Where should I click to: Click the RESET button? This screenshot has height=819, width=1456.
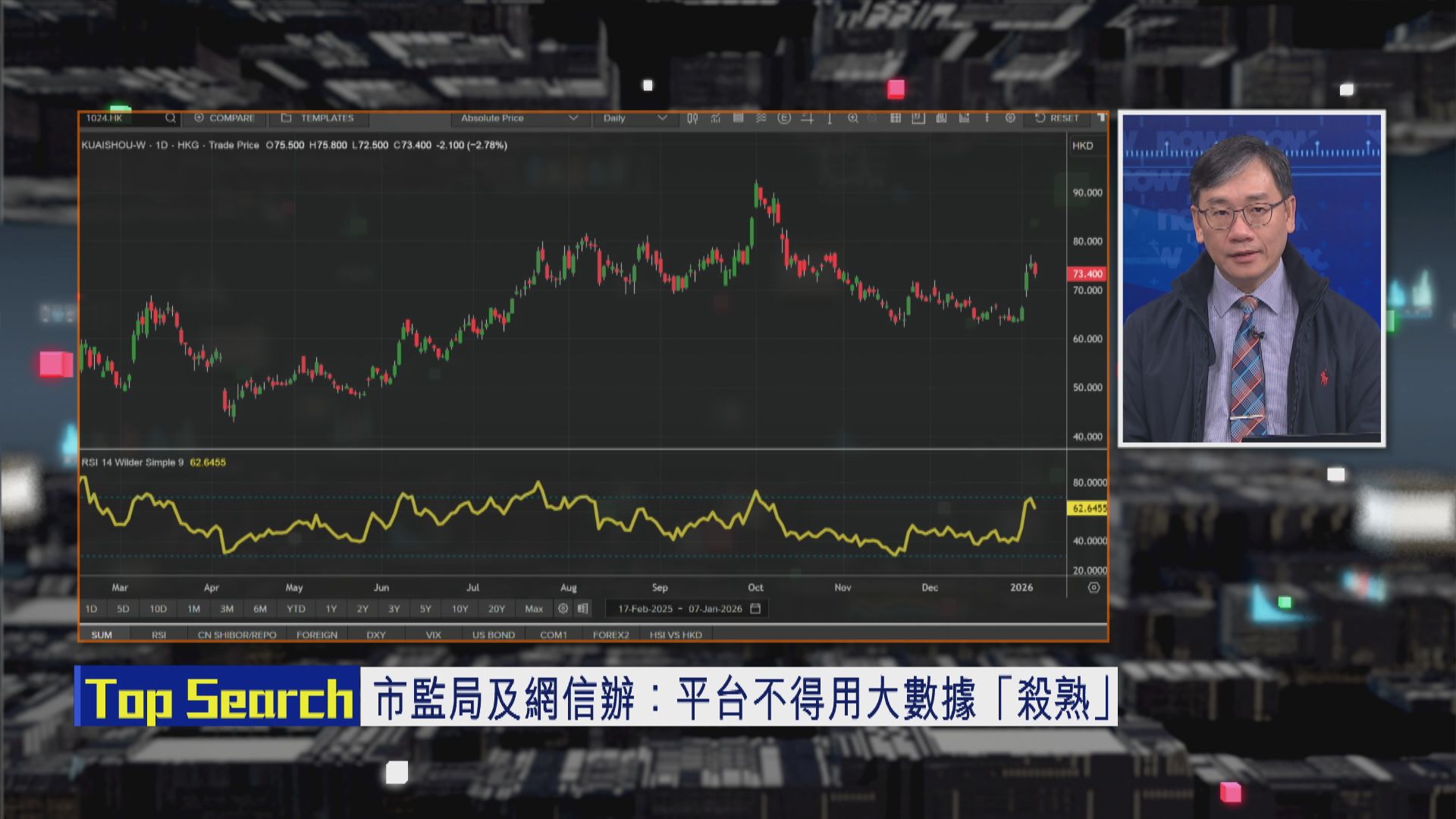(x=1061, y=118)
